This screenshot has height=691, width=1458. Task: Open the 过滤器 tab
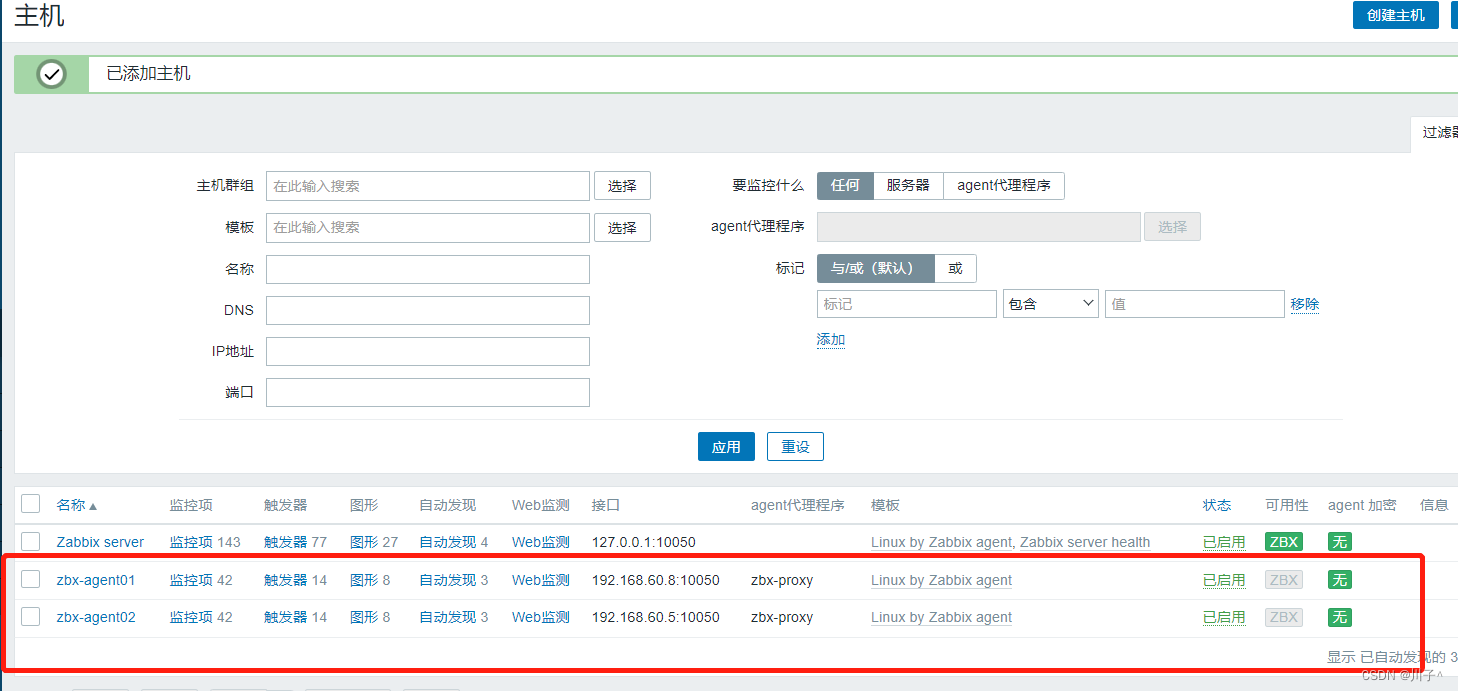click(1436, 132)
